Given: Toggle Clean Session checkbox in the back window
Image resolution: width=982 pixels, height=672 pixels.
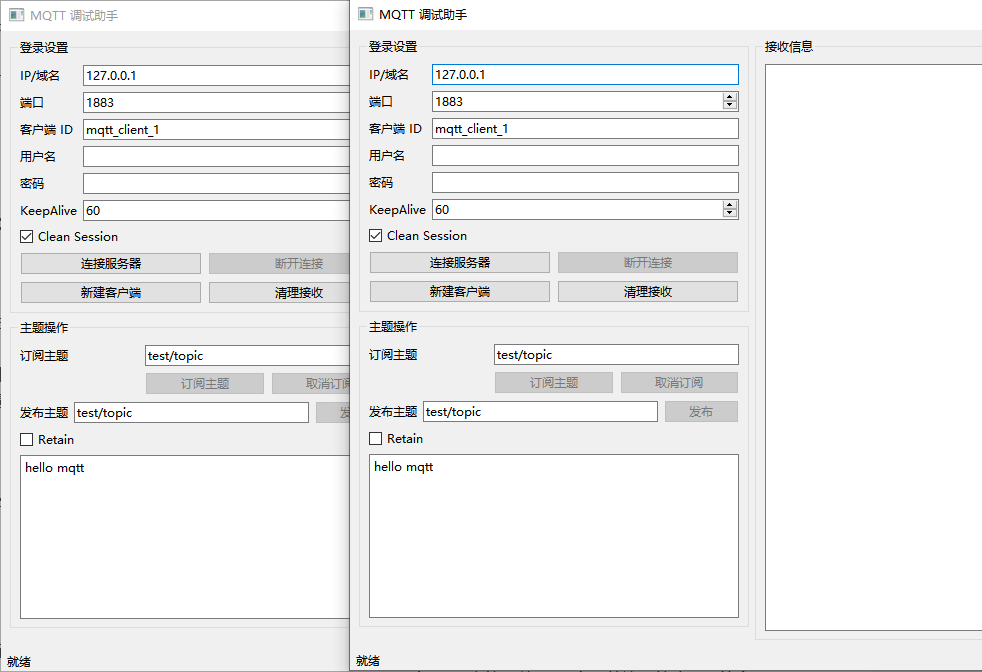Looking at the screenshot, I should (x=26, y=237).
